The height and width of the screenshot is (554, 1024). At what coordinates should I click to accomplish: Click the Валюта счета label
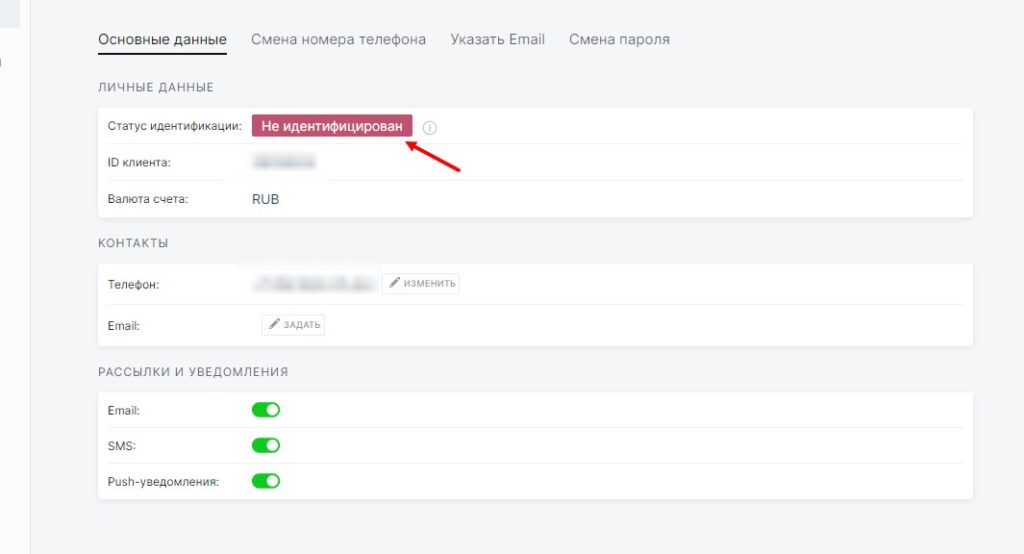pos(148,199)
